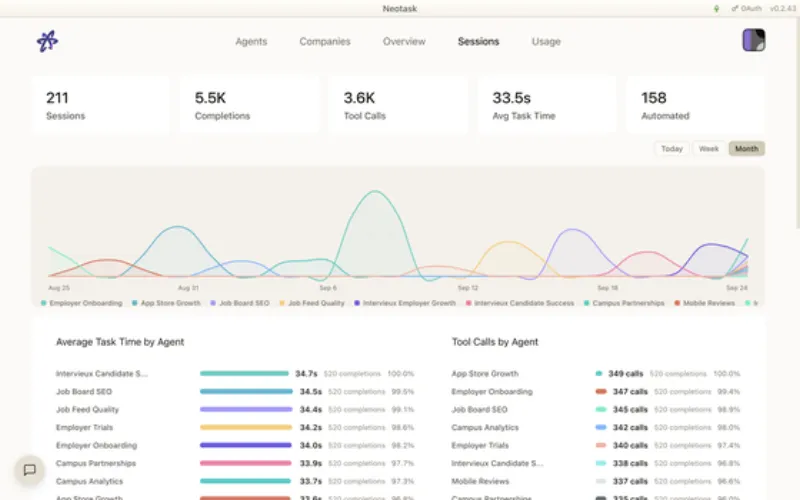Click the tall green peak near Sep 6

(x=375, y=192)
